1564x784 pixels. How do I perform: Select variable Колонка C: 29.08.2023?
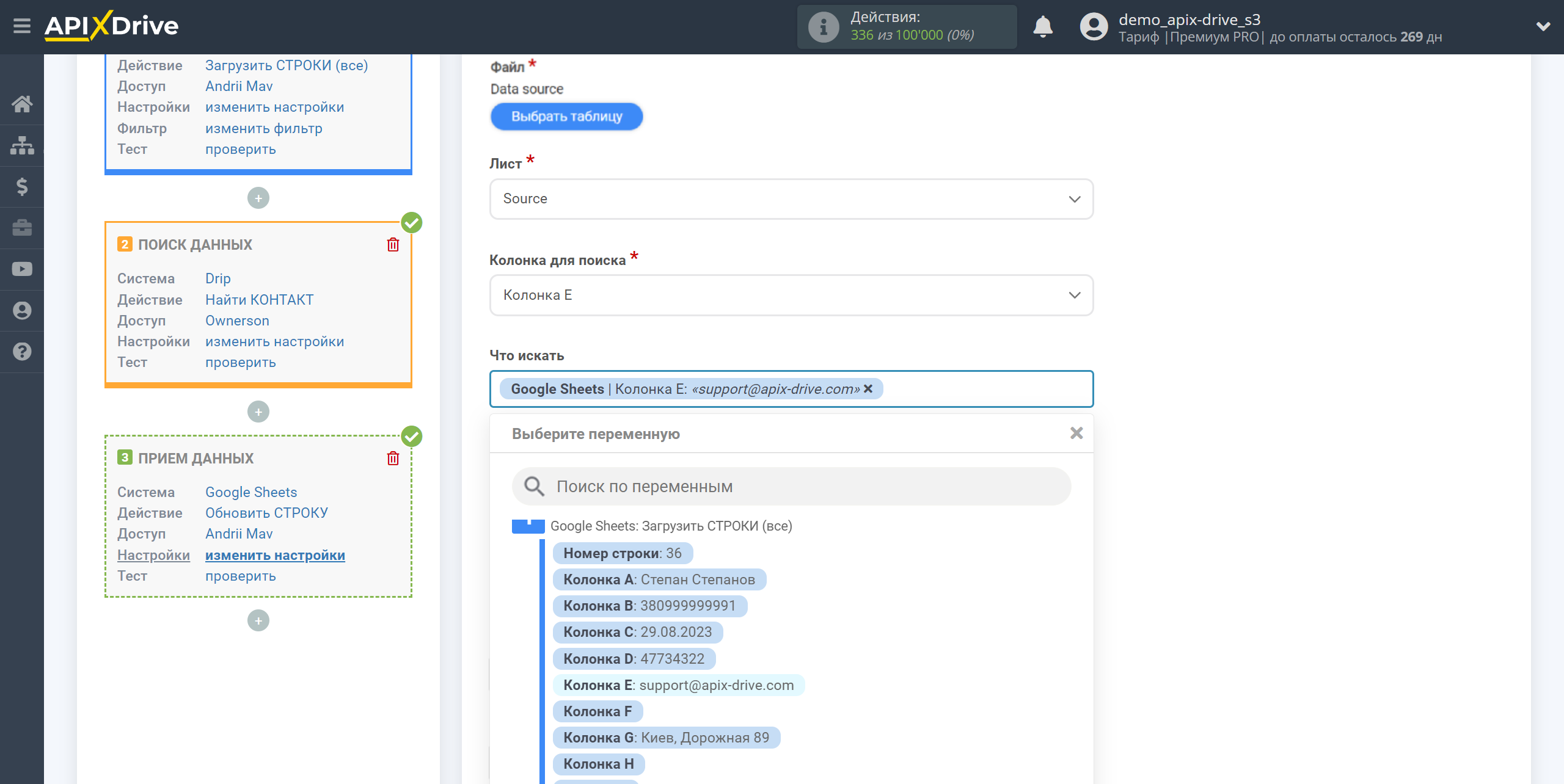(x=638, y=632)
